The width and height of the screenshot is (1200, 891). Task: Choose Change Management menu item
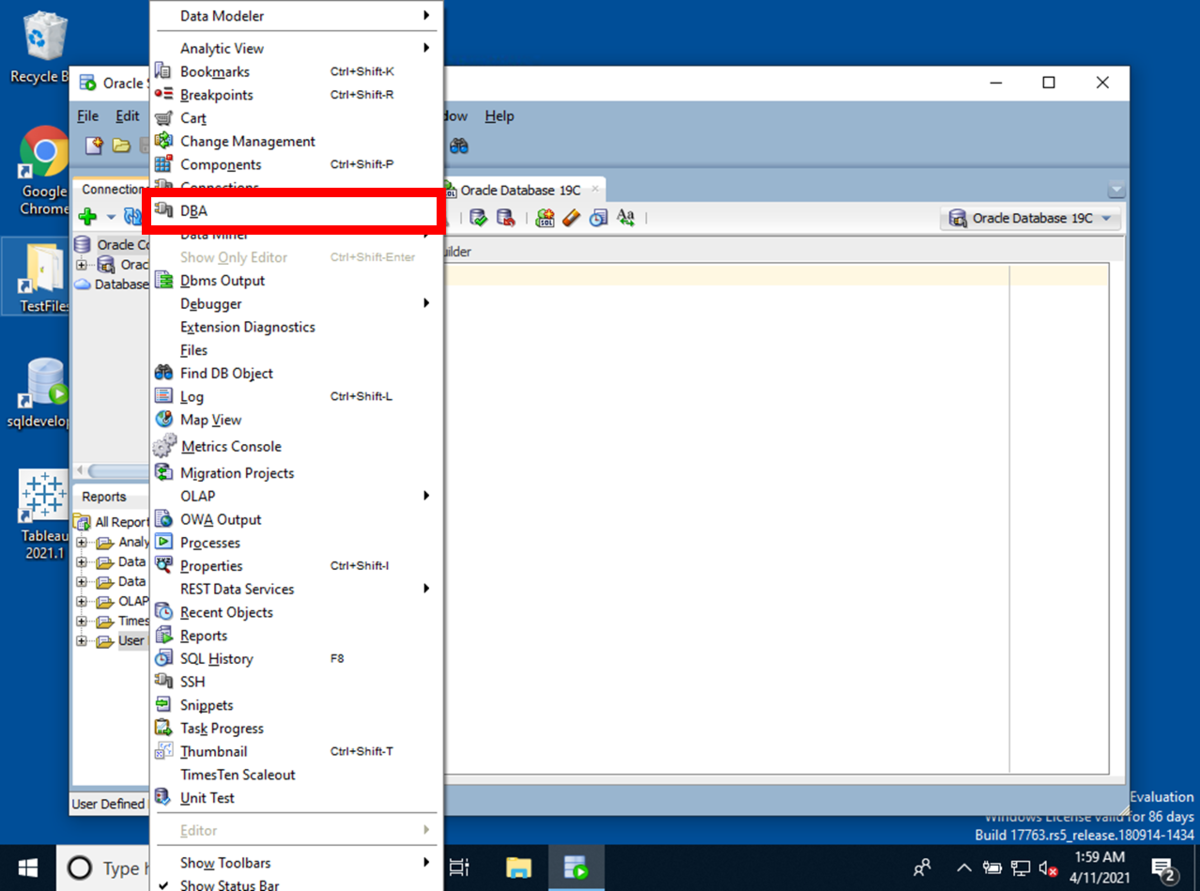[x=296, y=141]
